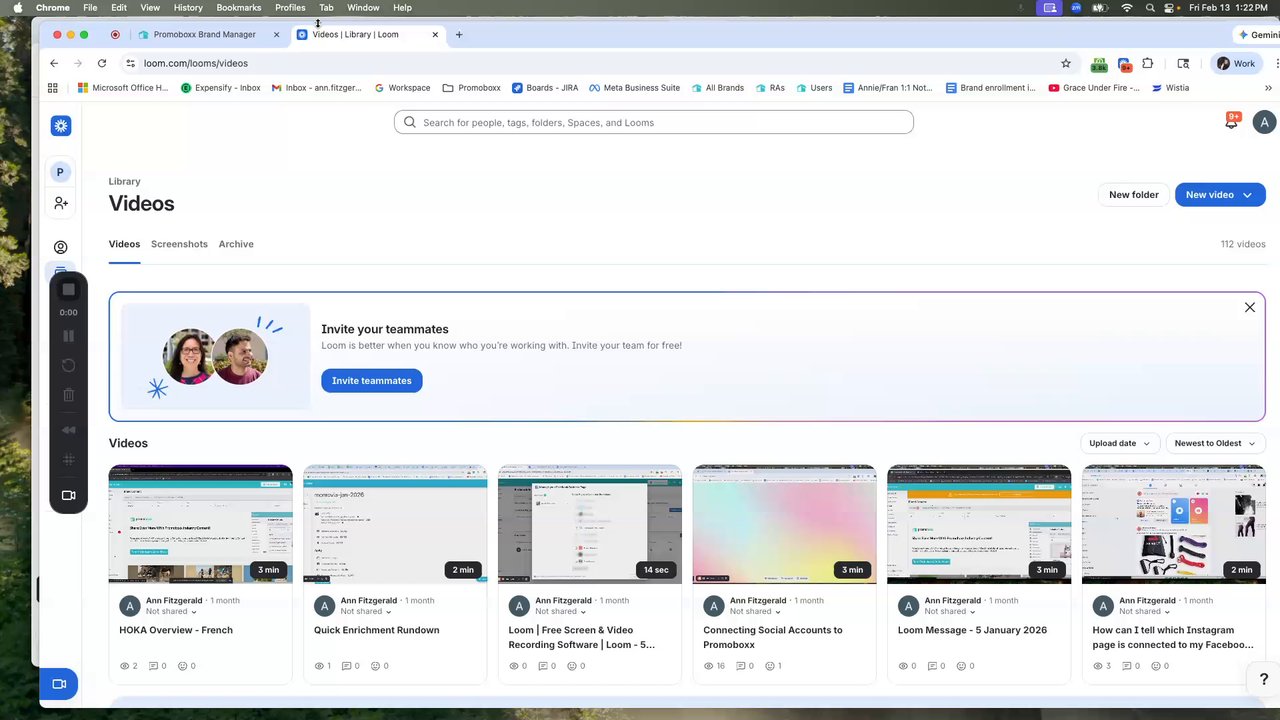Open the profile circle sidebar icon

point(61,247)
